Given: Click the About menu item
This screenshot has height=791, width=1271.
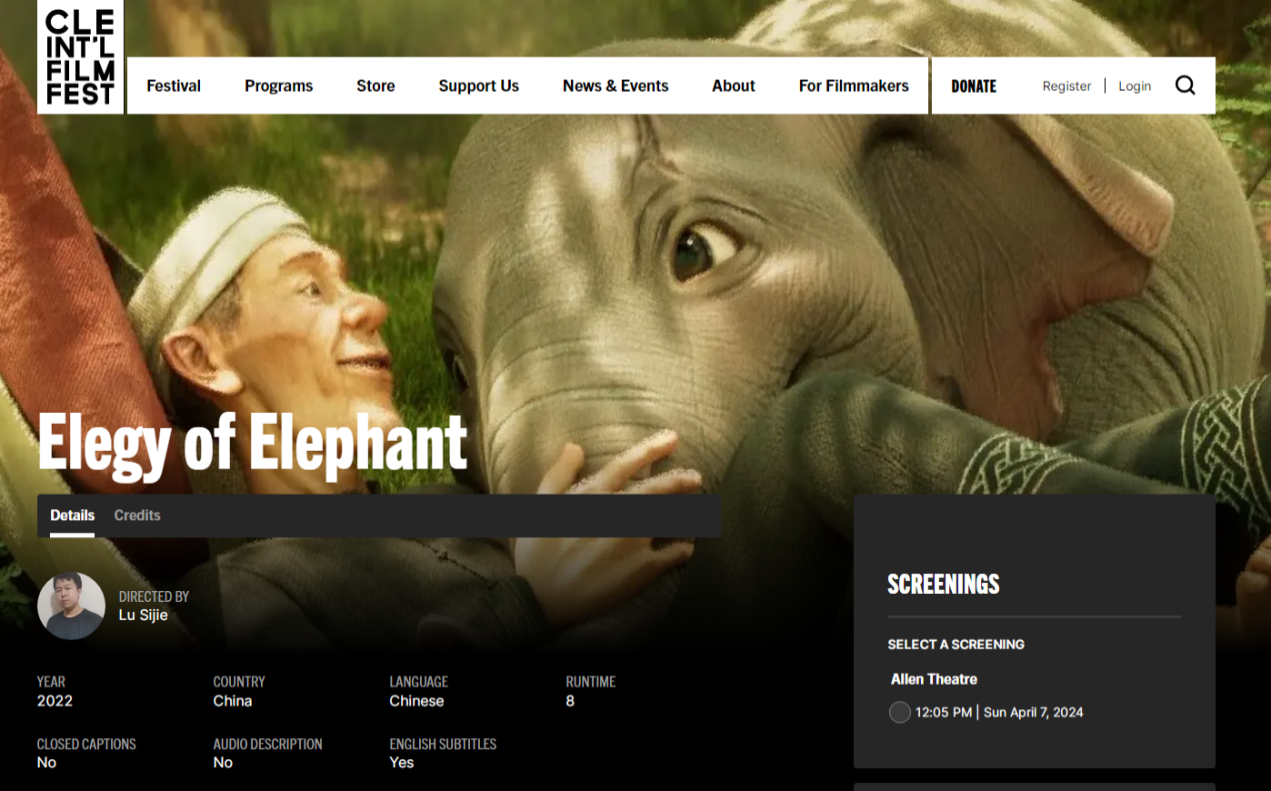Looking at the screenshot, I should (x=733, y=86).
